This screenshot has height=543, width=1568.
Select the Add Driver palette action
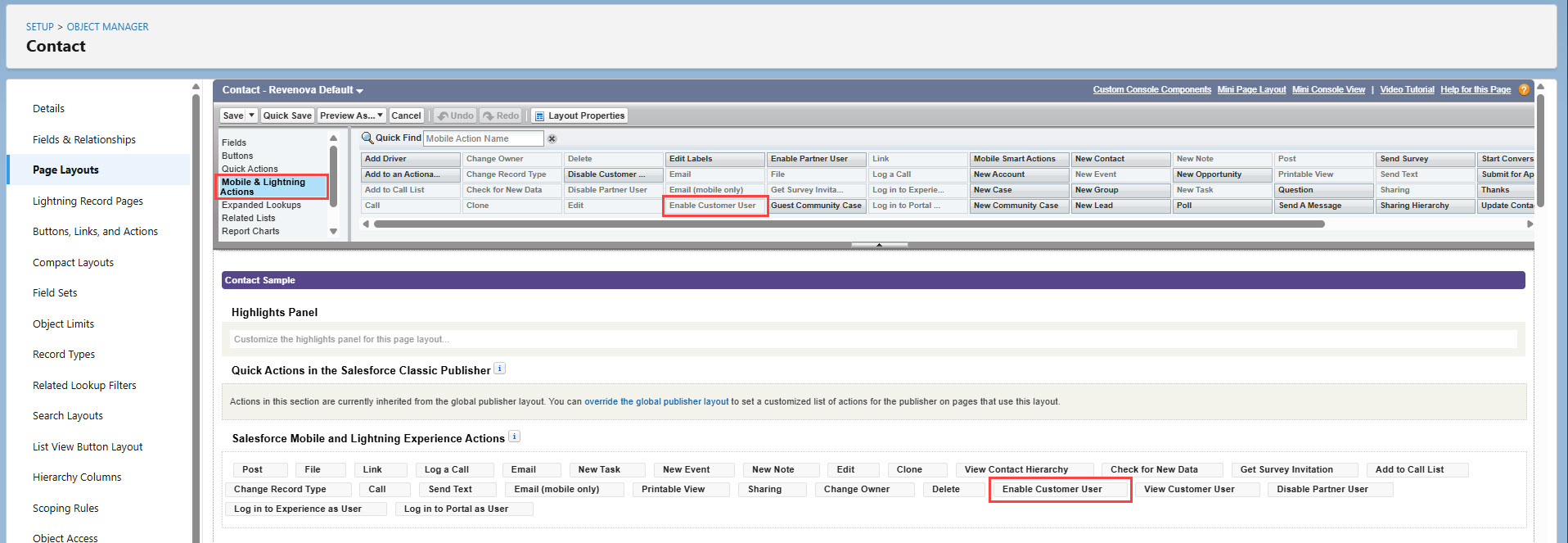tap(410, 159)
